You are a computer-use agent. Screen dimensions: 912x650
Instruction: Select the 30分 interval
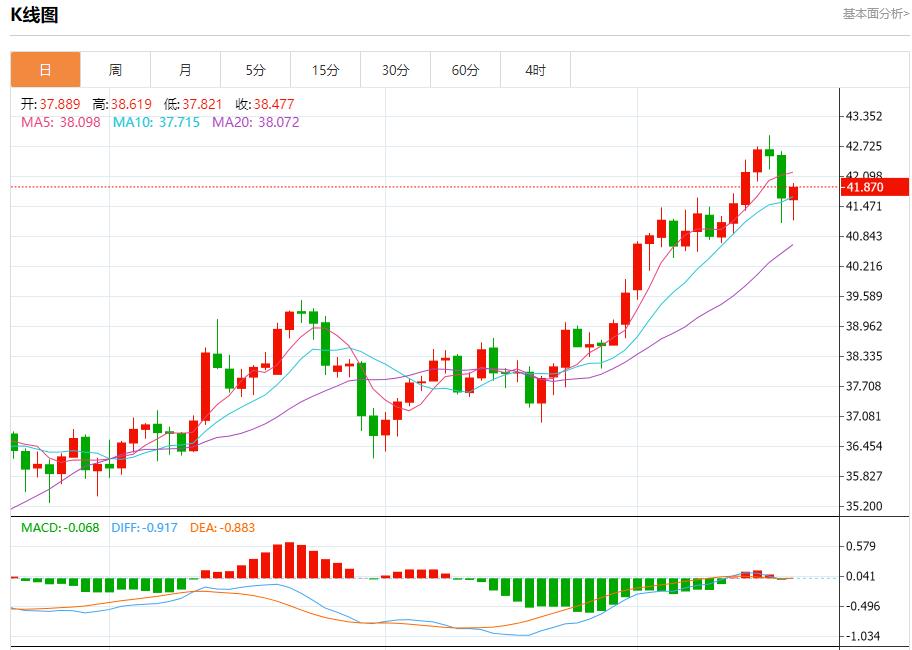(394, 70)
